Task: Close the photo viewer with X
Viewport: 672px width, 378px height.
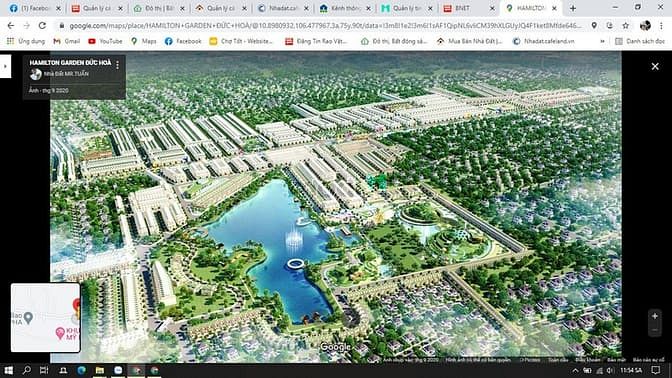Action: pyautogui.click(x=655, y=66)
